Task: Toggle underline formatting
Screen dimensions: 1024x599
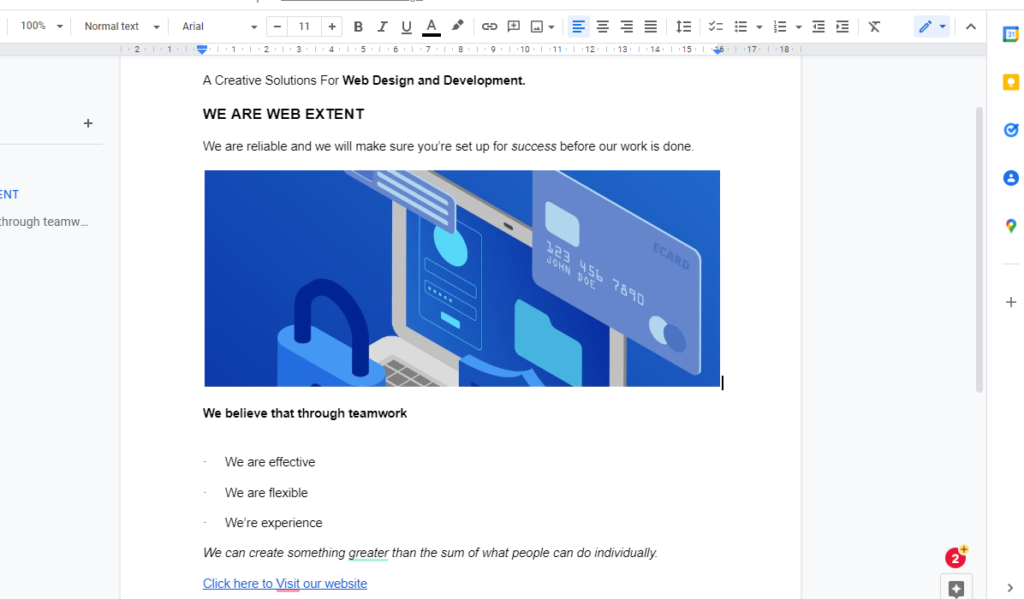Action: (406, 27)
